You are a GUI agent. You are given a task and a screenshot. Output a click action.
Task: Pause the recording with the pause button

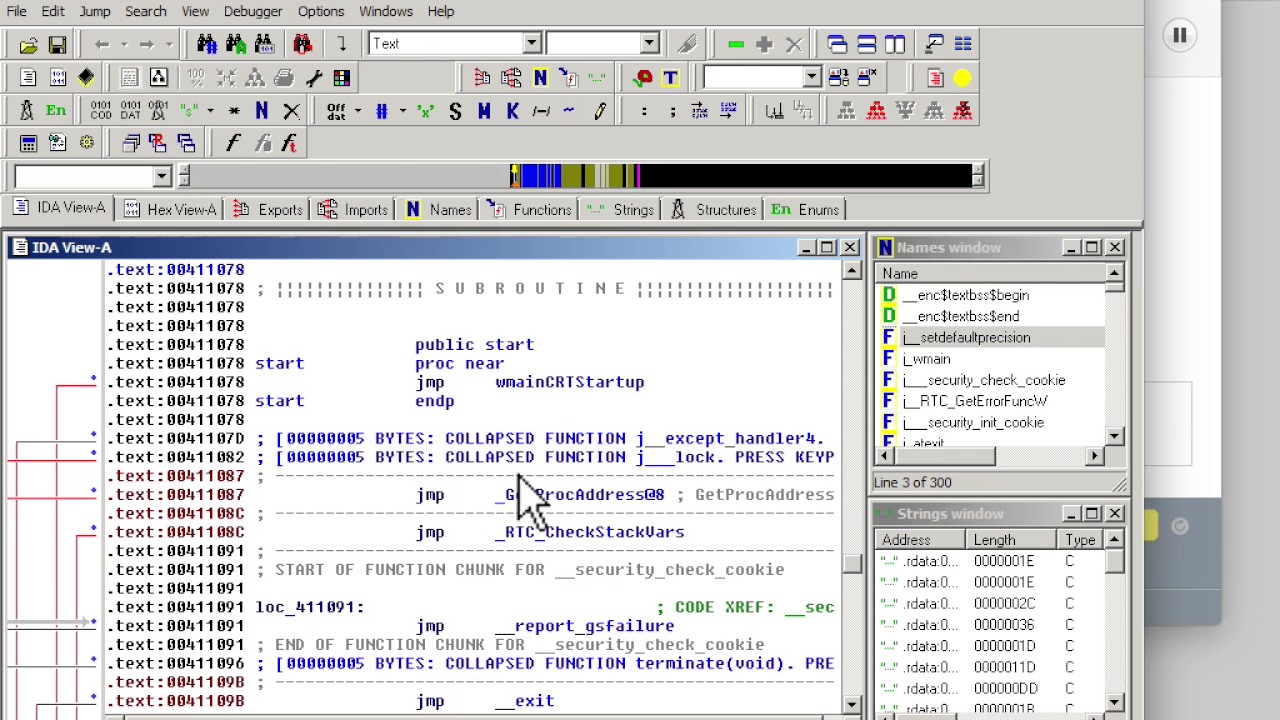[1180, 36]
